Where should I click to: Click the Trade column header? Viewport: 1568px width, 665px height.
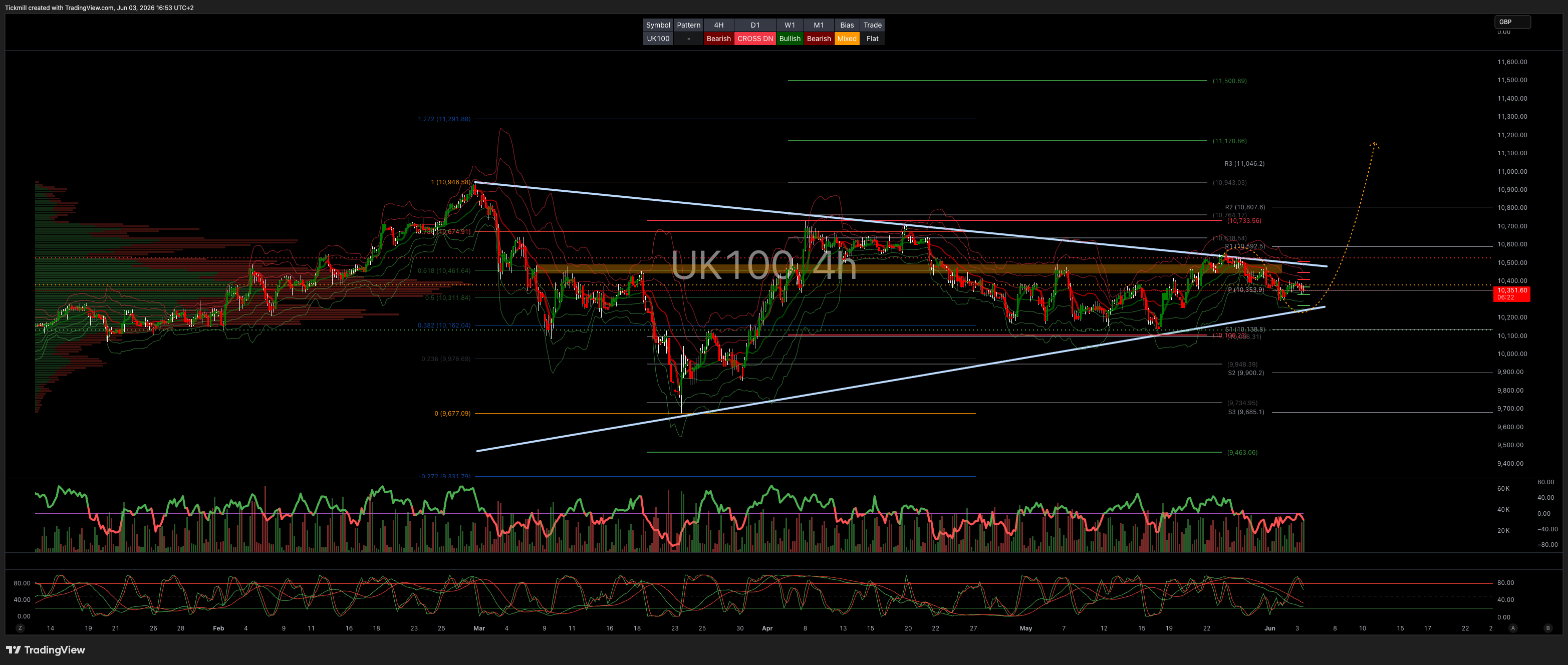tap(872, 25)
